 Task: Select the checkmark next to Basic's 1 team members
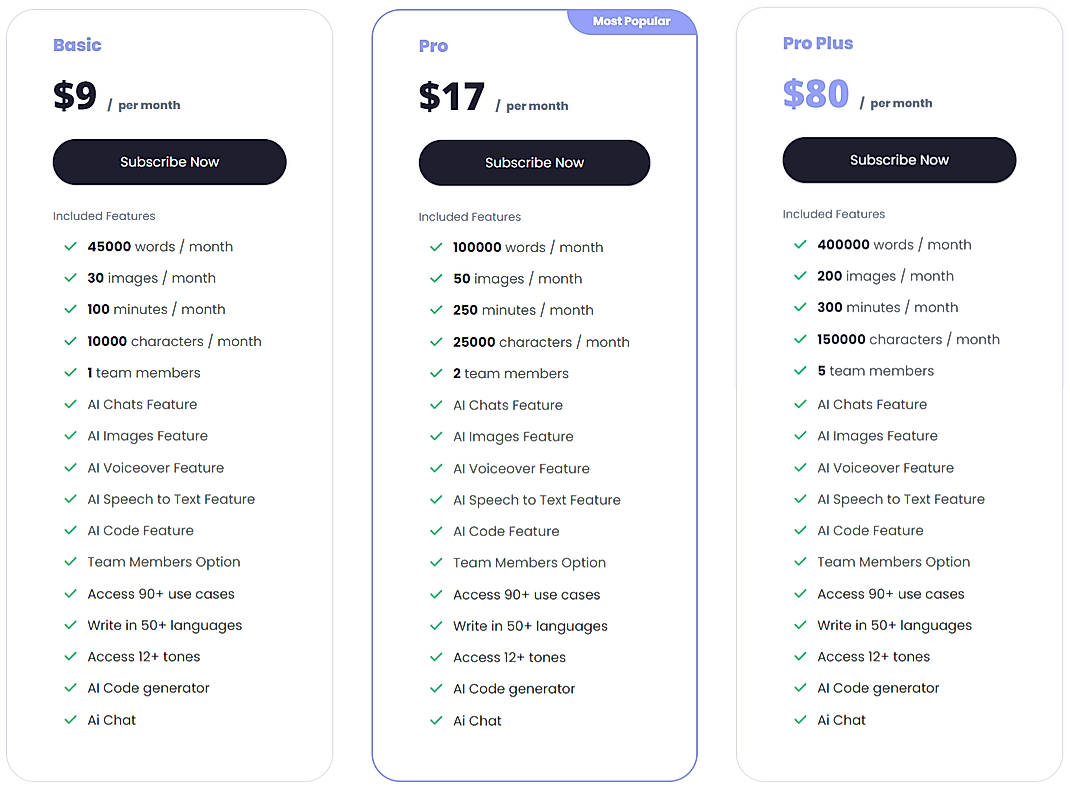(x=70, y=372)
